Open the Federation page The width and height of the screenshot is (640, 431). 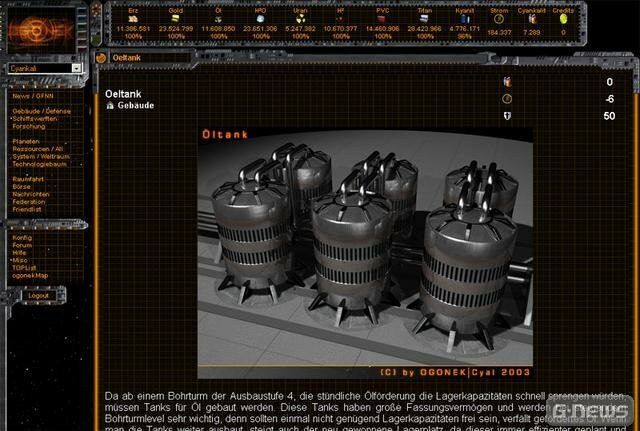29,202
